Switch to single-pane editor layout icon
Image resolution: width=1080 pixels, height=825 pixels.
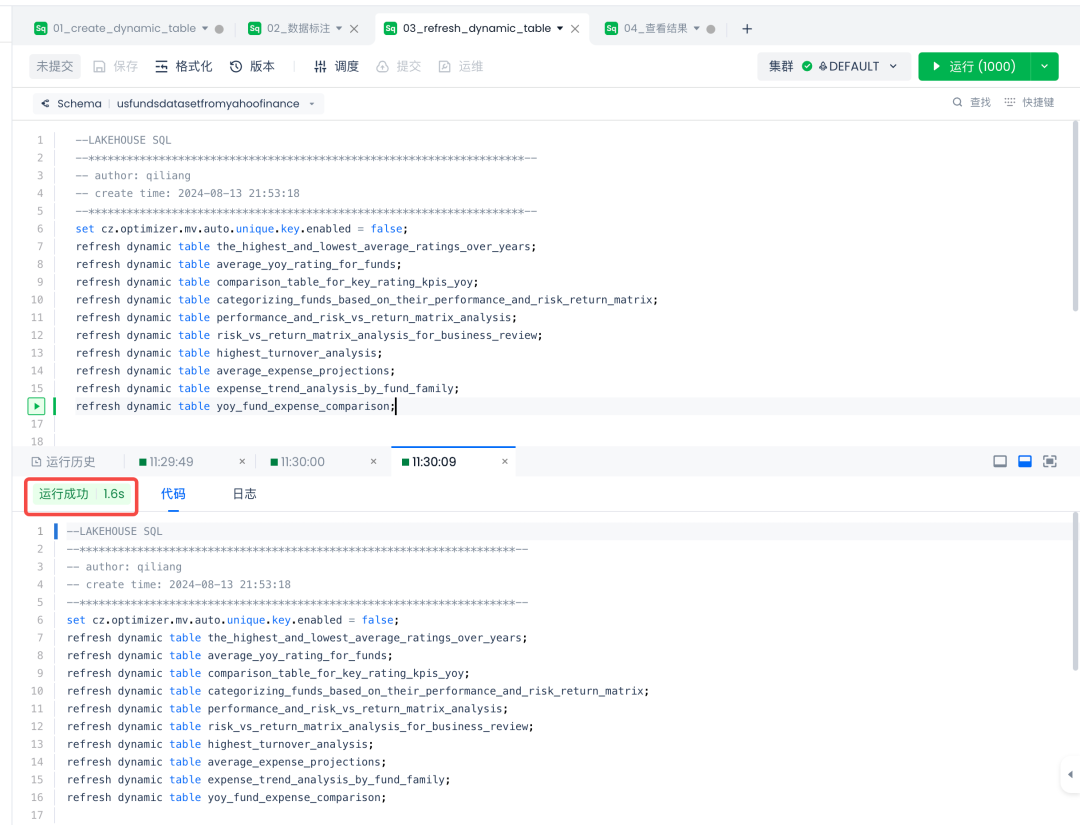point(1000,461)
